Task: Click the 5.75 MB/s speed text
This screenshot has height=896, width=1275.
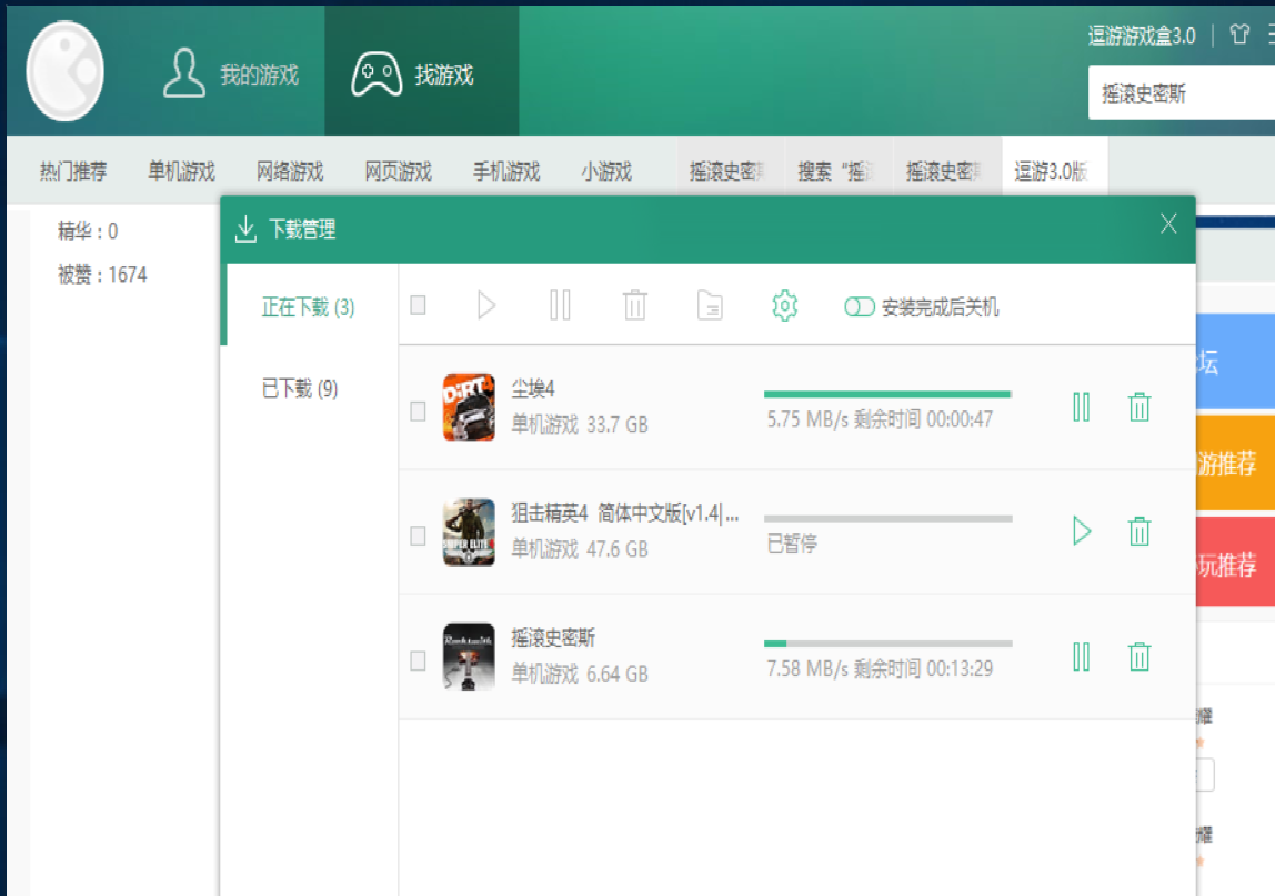Action: point(807,419)
